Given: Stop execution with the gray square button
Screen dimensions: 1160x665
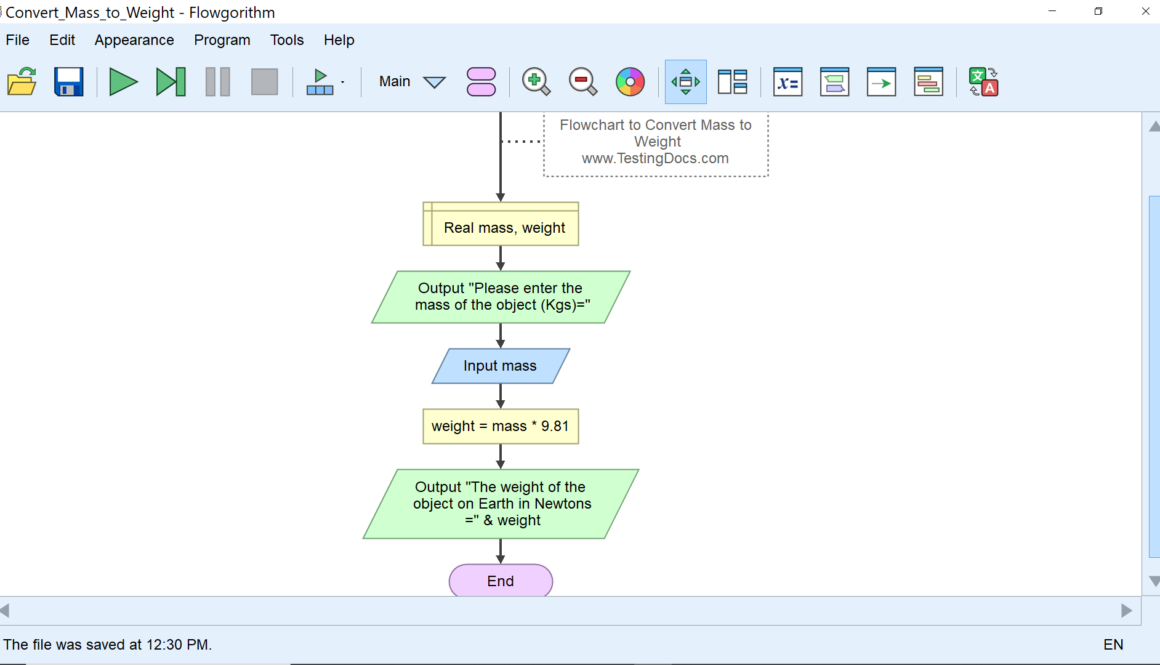Looking at the screenshot, I should click(264, 82).
